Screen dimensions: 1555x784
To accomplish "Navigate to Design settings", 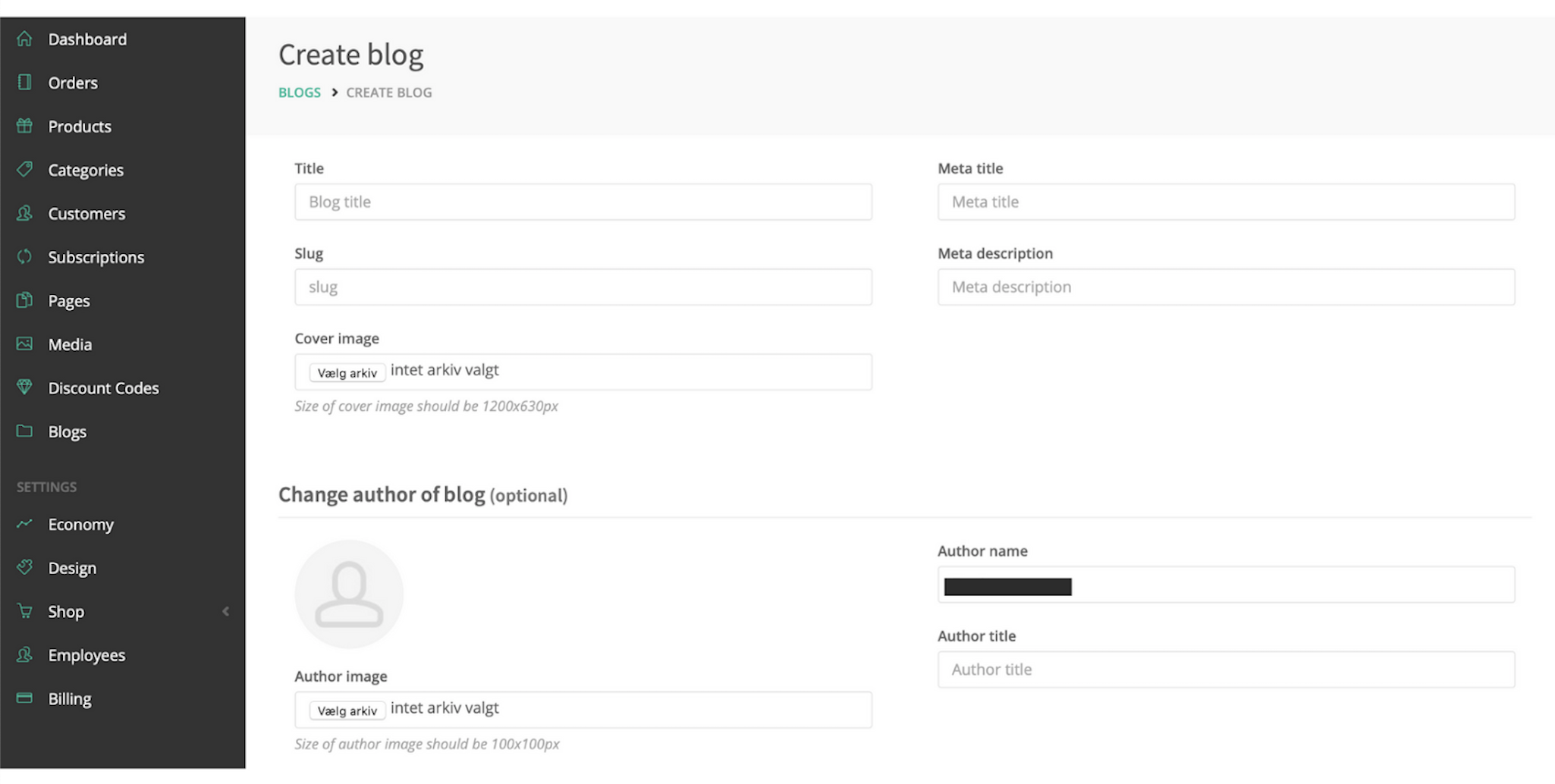I will click(72, 568).
